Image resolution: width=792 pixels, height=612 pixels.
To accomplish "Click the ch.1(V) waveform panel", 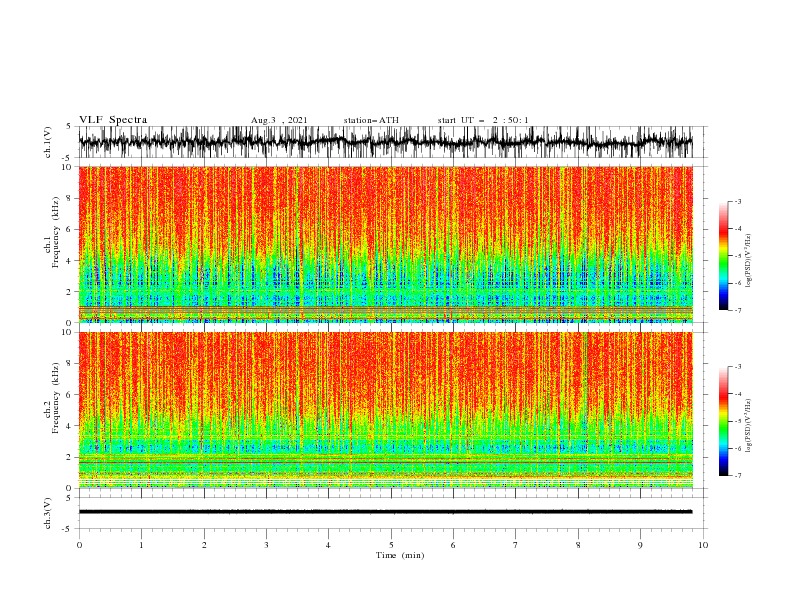I will point(385,142).
